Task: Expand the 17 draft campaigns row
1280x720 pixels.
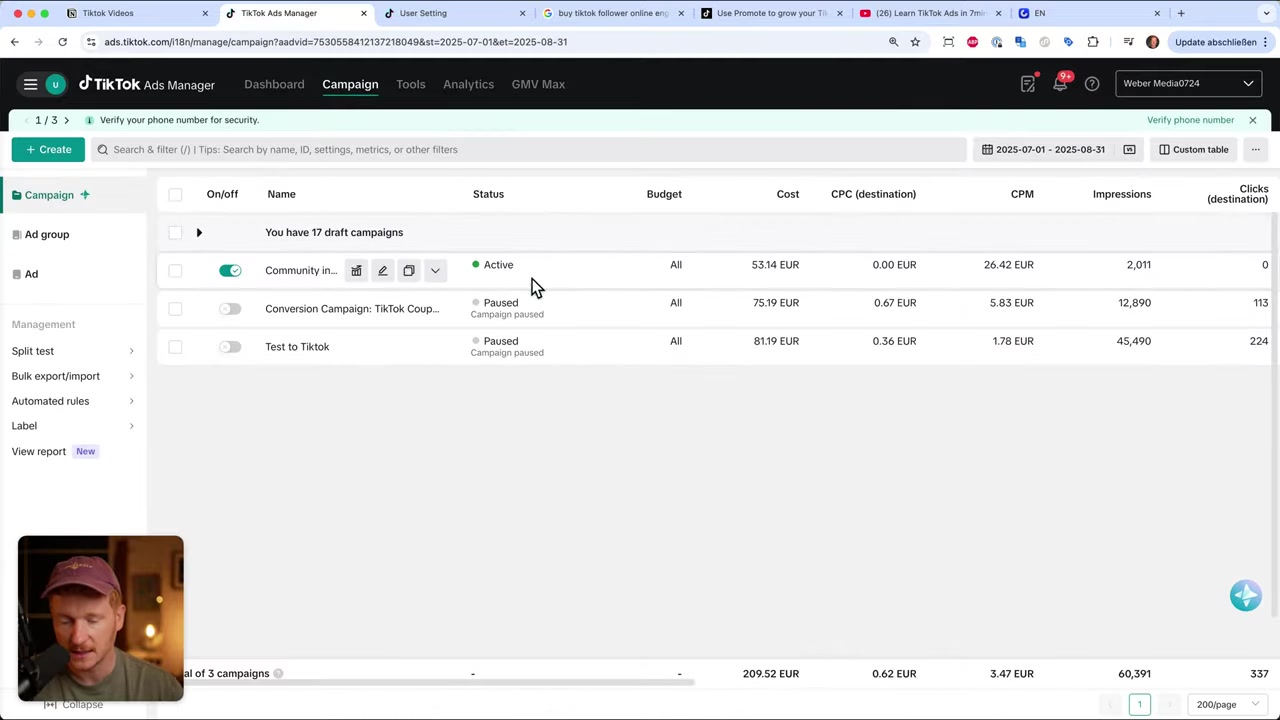Action: [199, 233]
